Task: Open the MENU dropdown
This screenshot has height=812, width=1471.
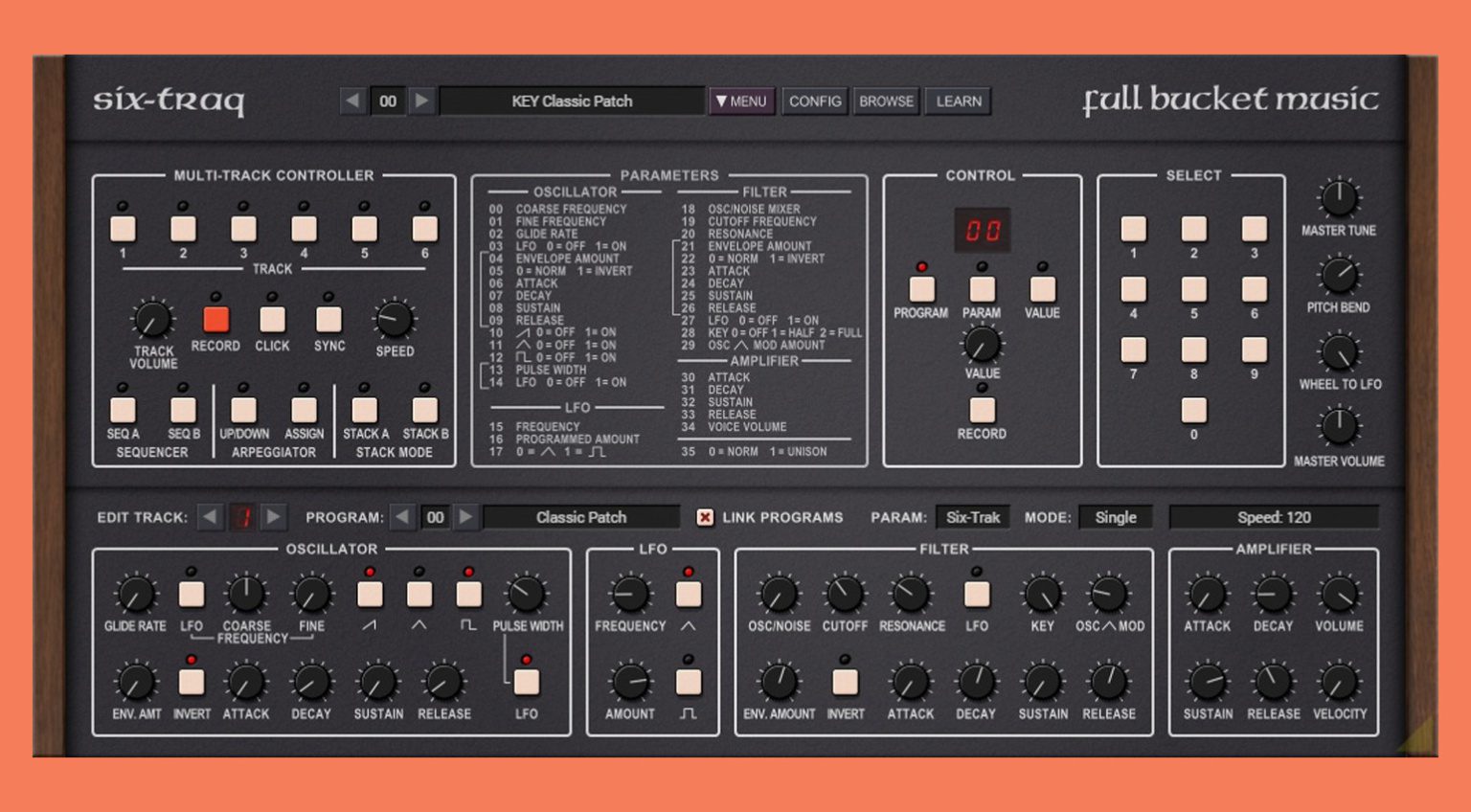Action: 741,101
